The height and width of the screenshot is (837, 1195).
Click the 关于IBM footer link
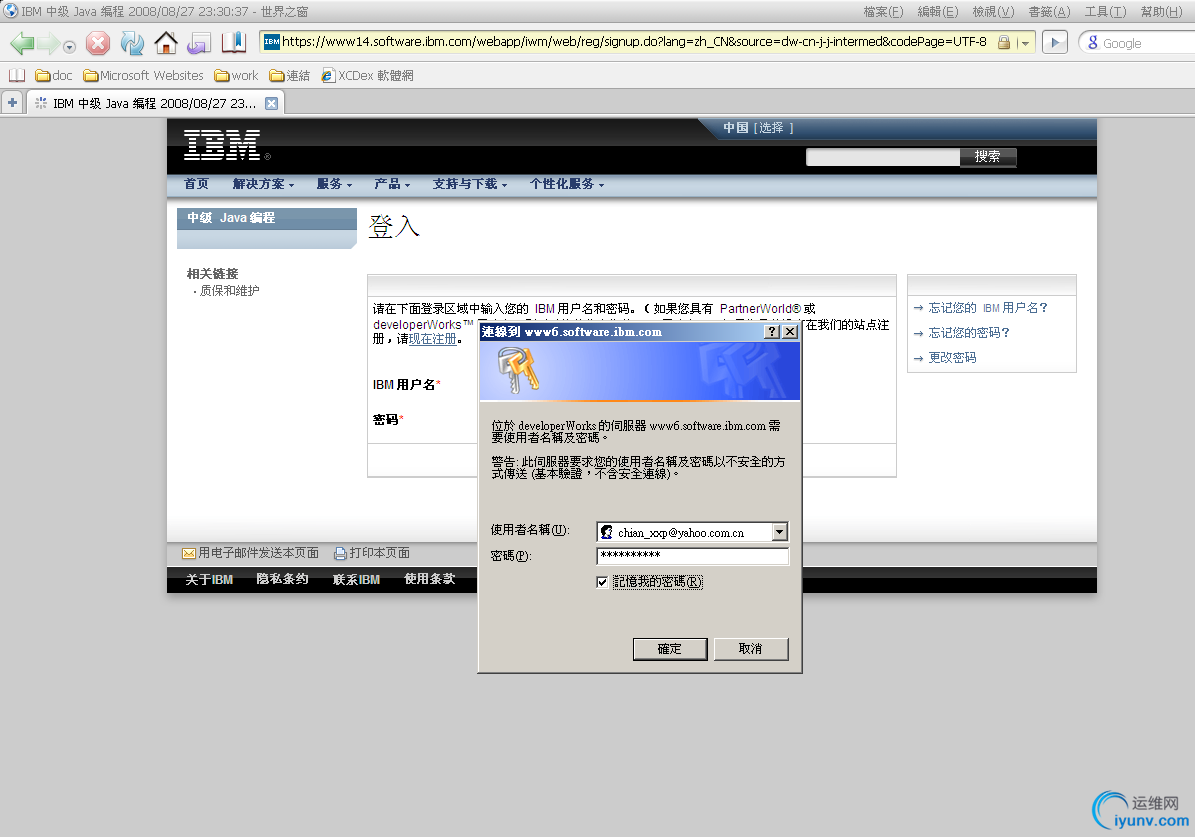tap(209, 579)
